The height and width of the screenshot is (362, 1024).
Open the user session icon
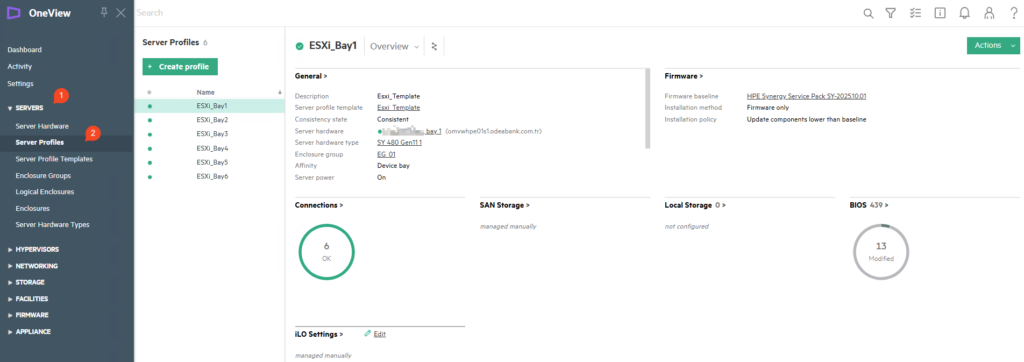989,13
